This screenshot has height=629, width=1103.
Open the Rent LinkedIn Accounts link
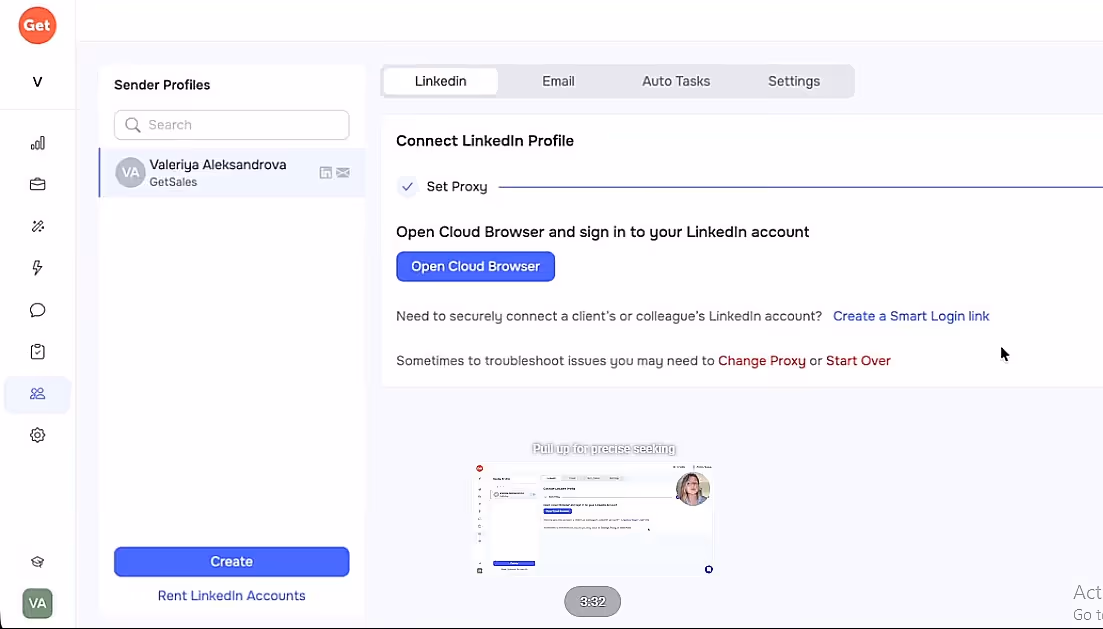231,596
